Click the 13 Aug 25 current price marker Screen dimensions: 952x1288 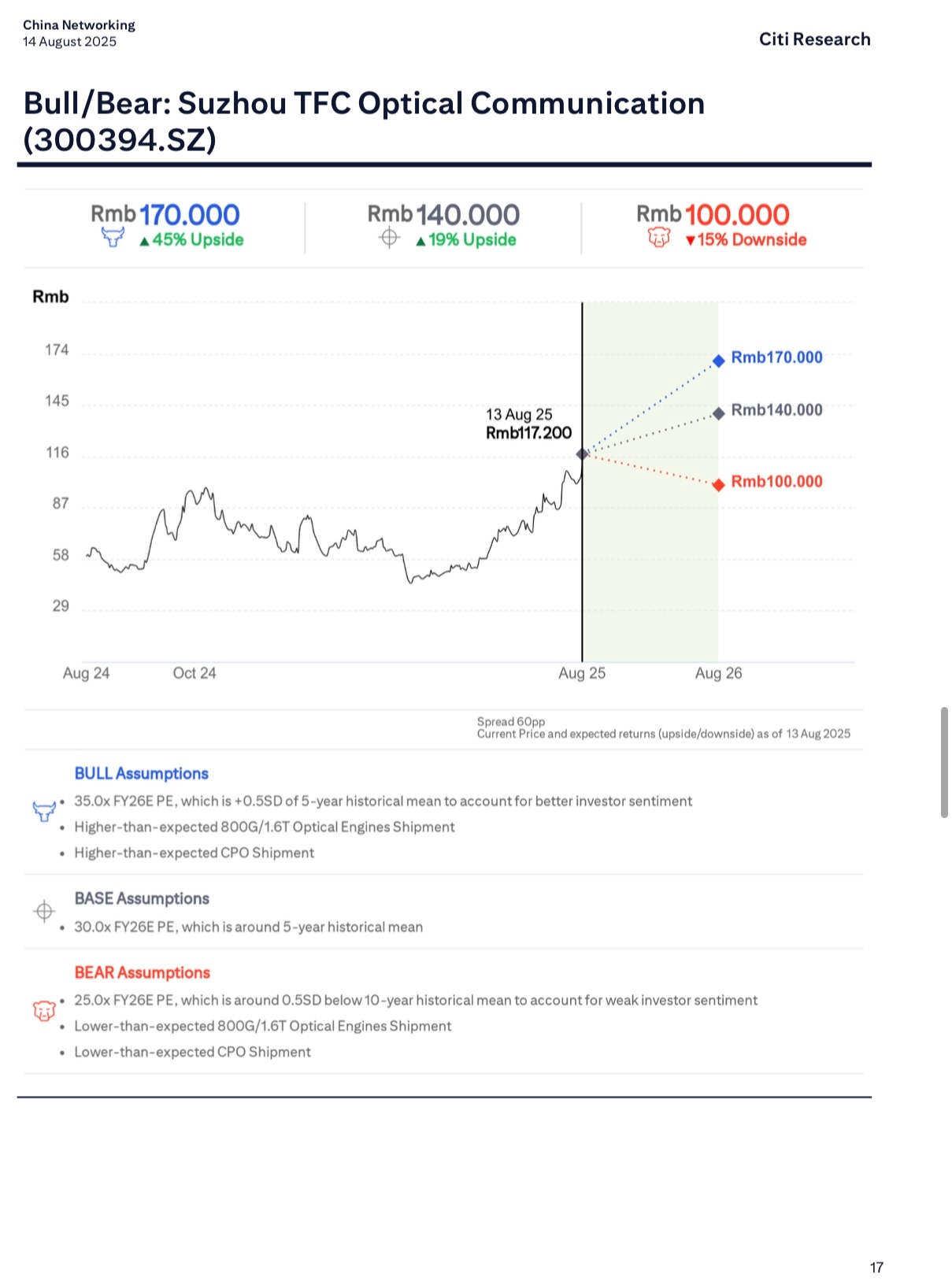click(583, 453)
